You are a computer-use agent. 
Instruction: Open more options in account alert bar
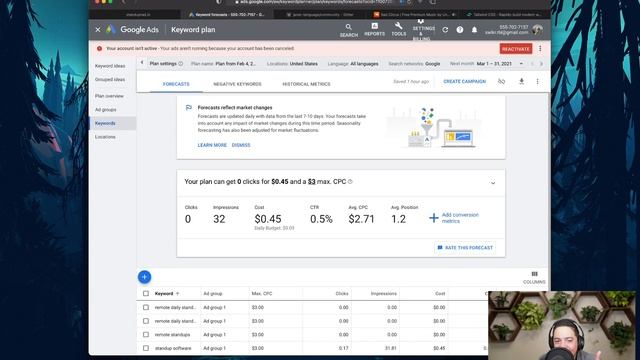coord(540,49)
